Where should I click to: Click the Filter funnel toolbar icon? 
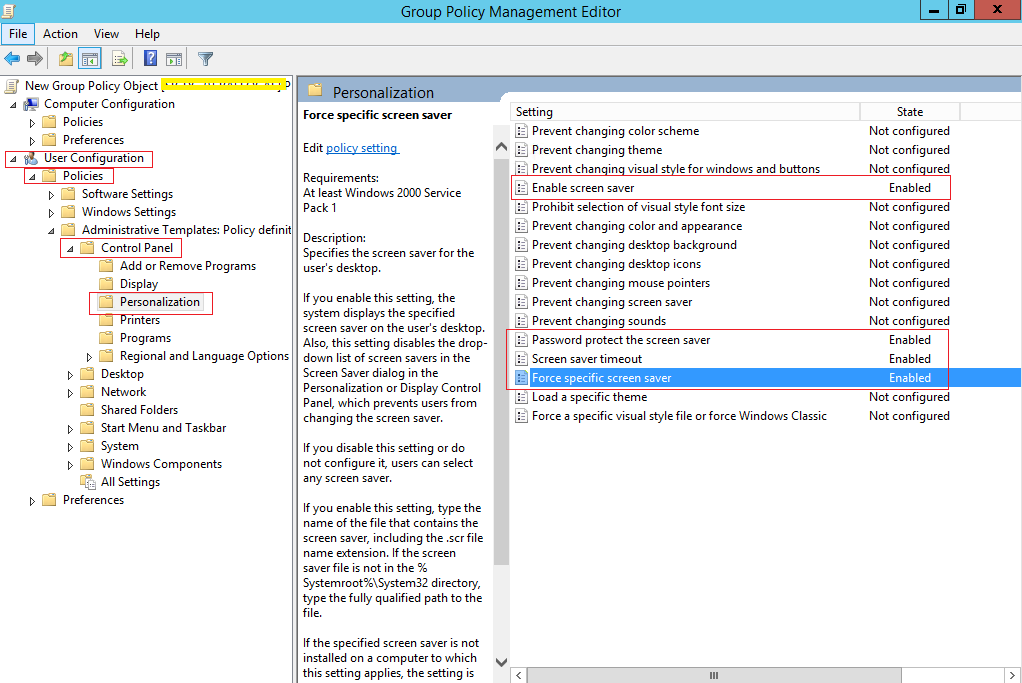point(205,59)
